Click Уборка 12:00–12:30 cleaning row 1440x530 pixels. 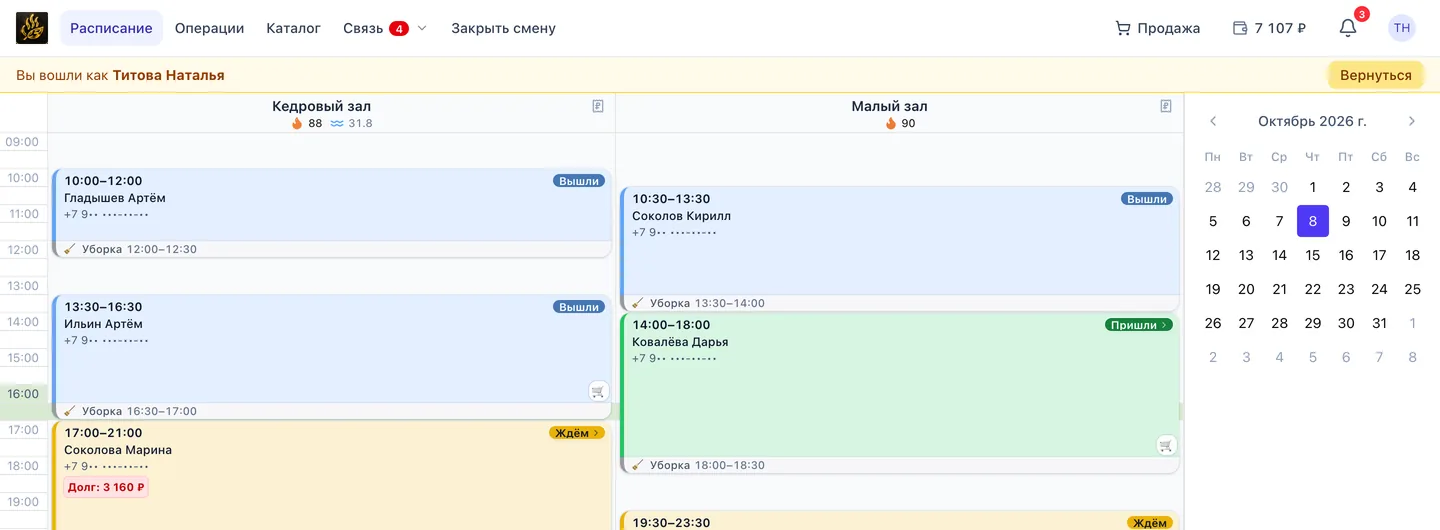(331, 249)
